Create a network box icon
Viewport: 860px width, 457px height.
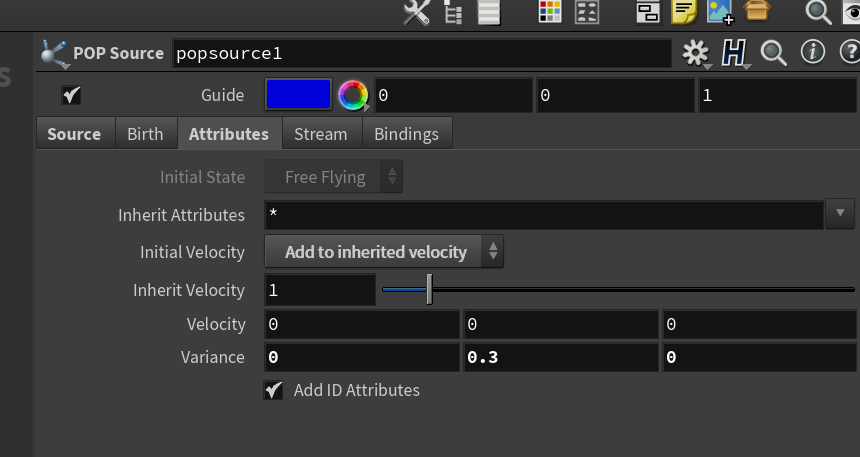648,12
